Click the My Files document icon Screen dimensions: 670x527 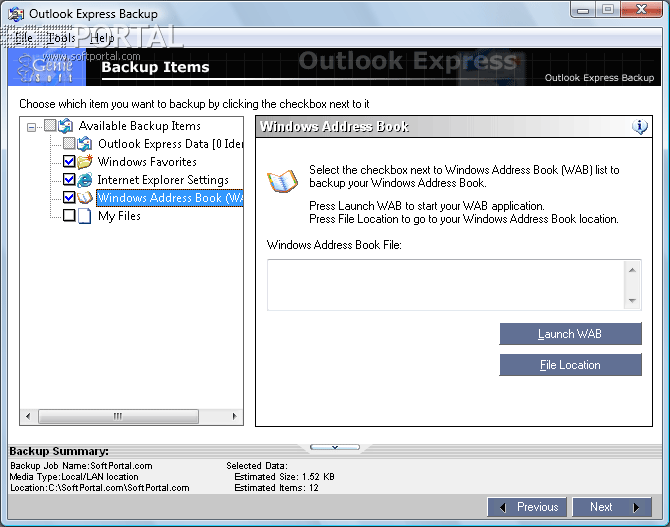85,216
